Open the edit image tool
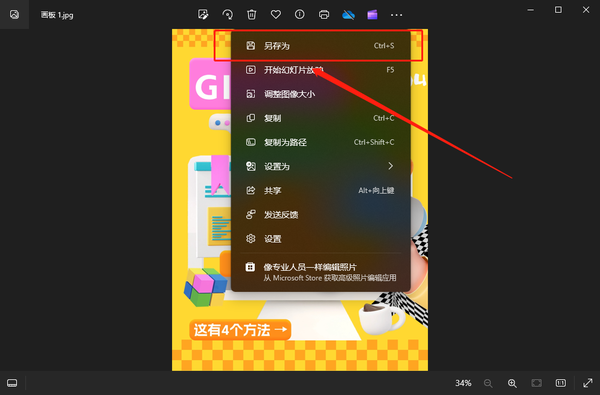 coord(203,15)
